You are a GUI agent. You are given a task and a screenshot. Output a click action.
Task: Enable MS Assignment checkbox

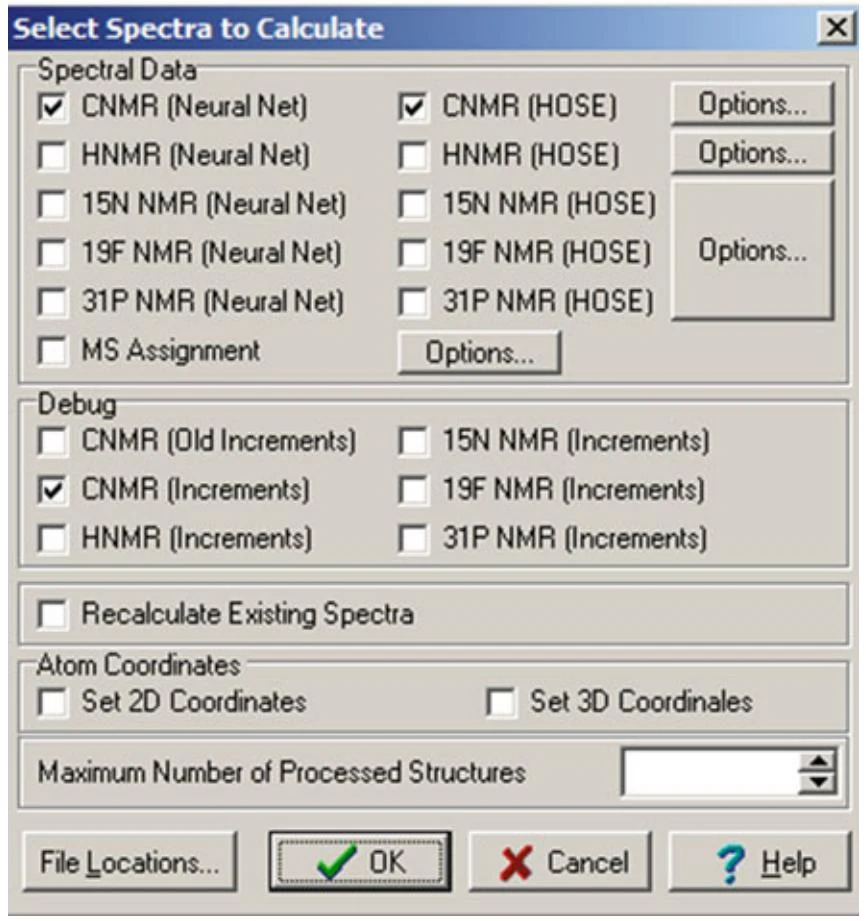click(53, 351)
